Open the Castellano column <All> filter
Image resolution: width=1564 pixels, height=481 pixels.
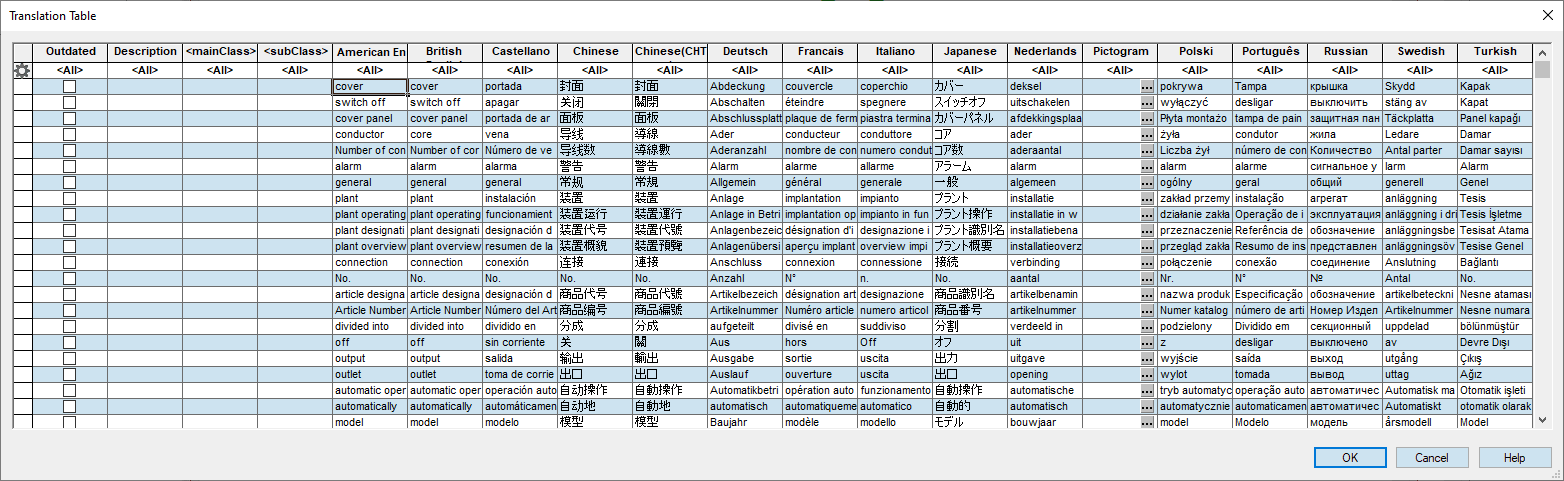point(520,70)
